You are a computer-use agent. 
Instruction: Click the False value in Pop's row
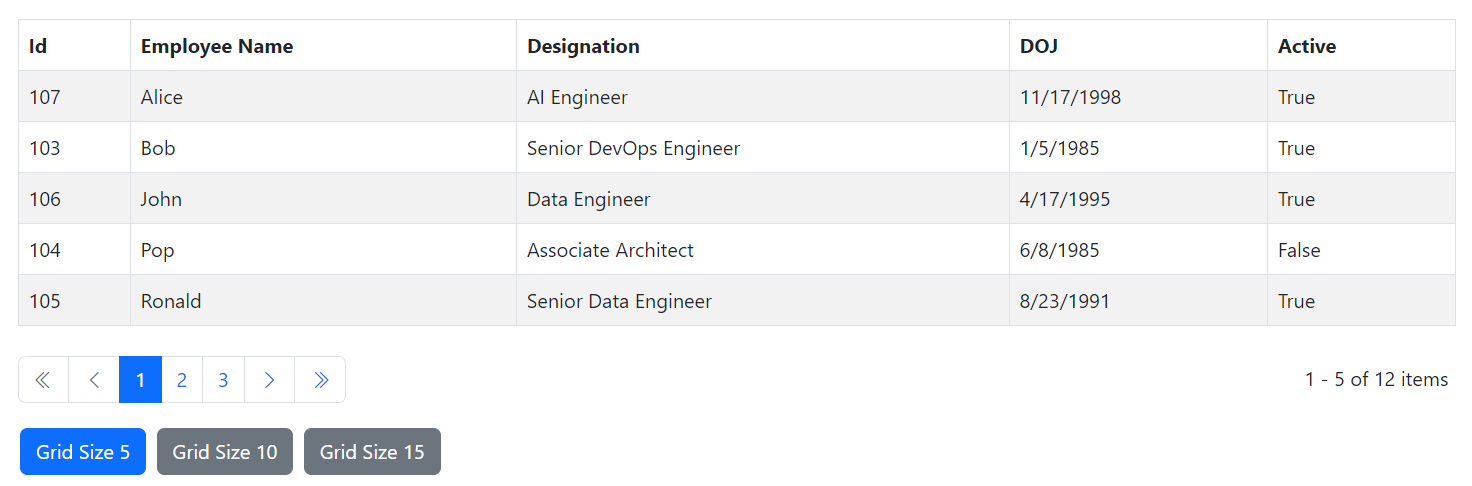tap(1299, 250)
